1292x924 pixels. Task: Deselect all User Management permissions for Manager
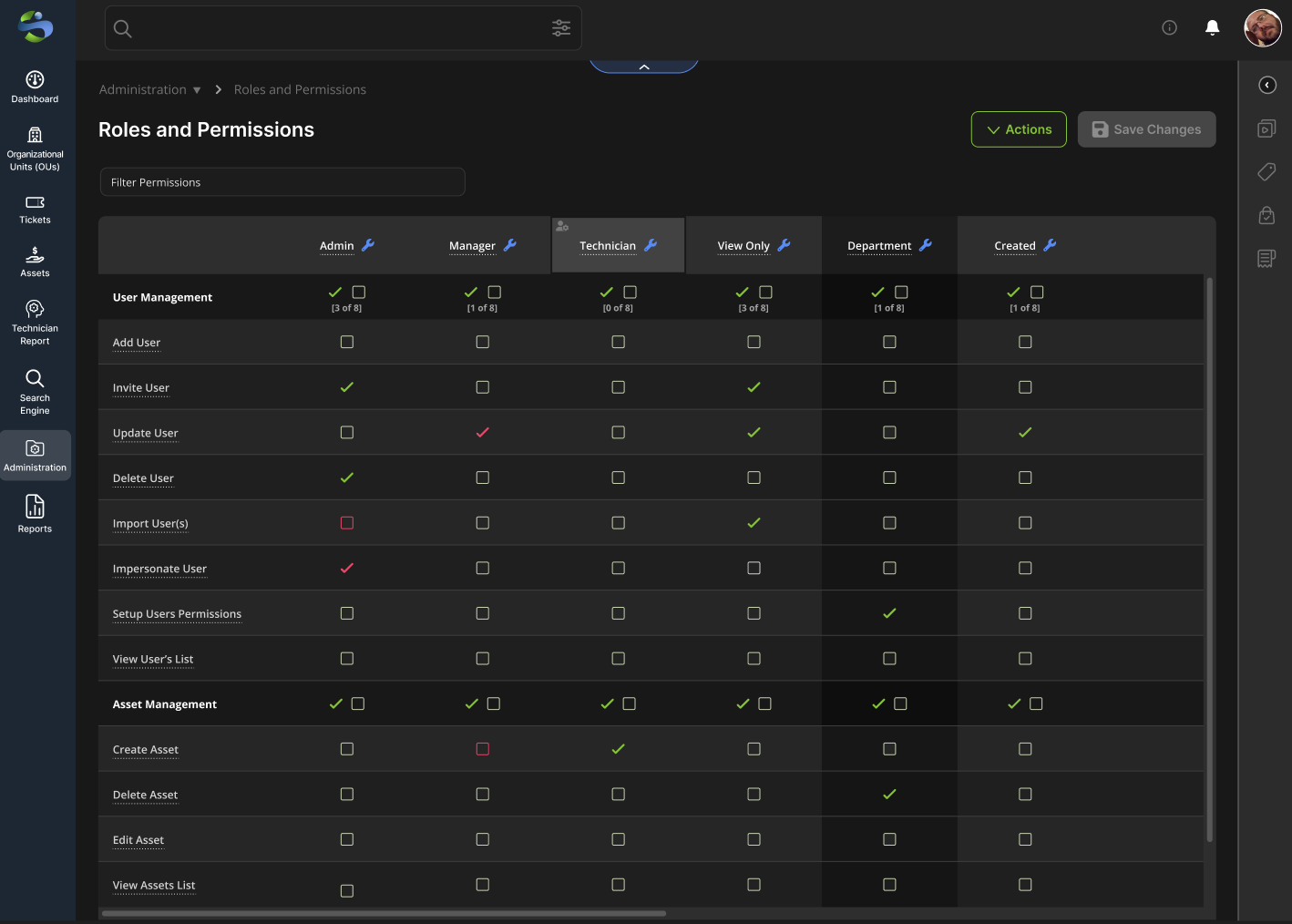coord(495,293)
